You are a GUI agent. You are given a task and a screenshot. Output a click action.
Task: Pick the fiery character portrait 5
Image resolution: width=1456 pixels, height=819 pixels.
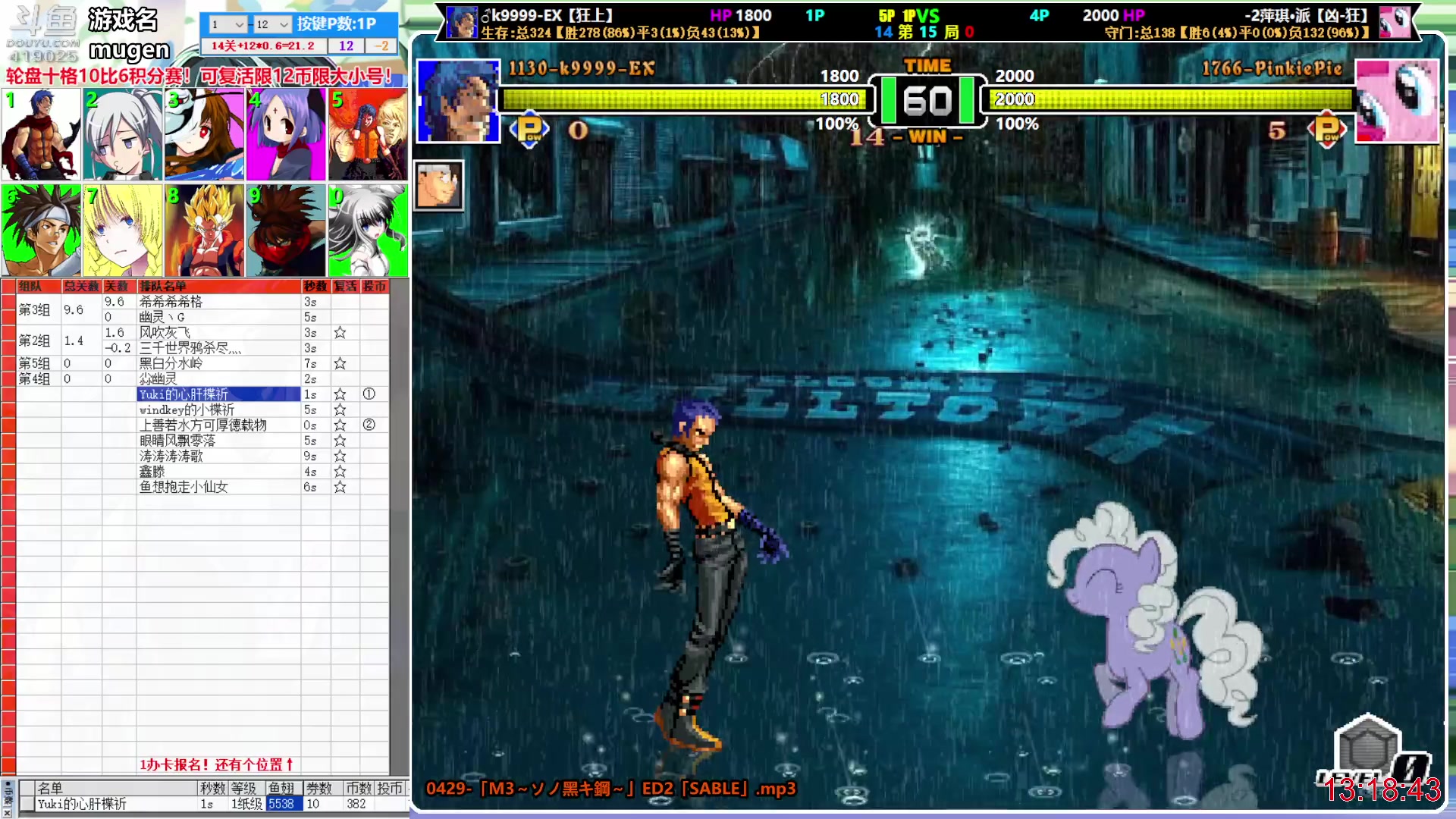[368, 134]
